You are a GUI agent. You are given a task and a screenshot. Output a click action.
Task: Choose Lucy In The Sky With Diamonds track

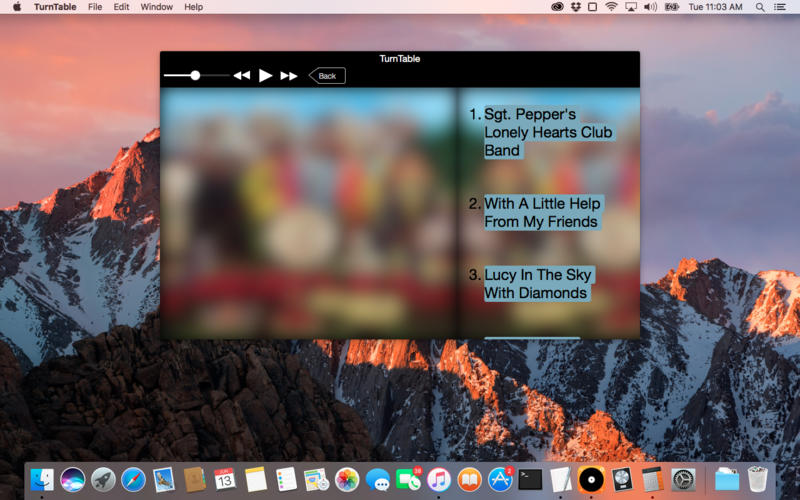click(538, 284)
